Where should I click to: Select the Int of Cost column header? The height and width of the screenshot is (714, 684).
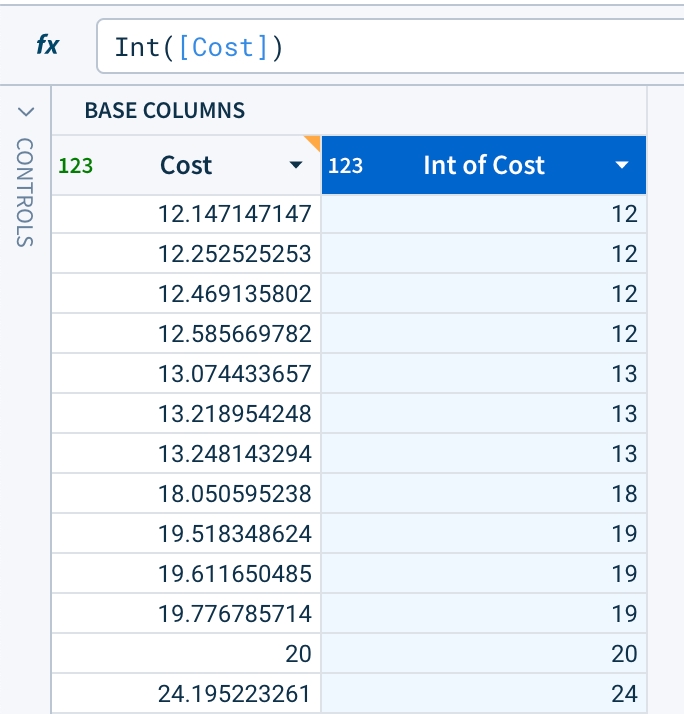(x=484, y=166)
